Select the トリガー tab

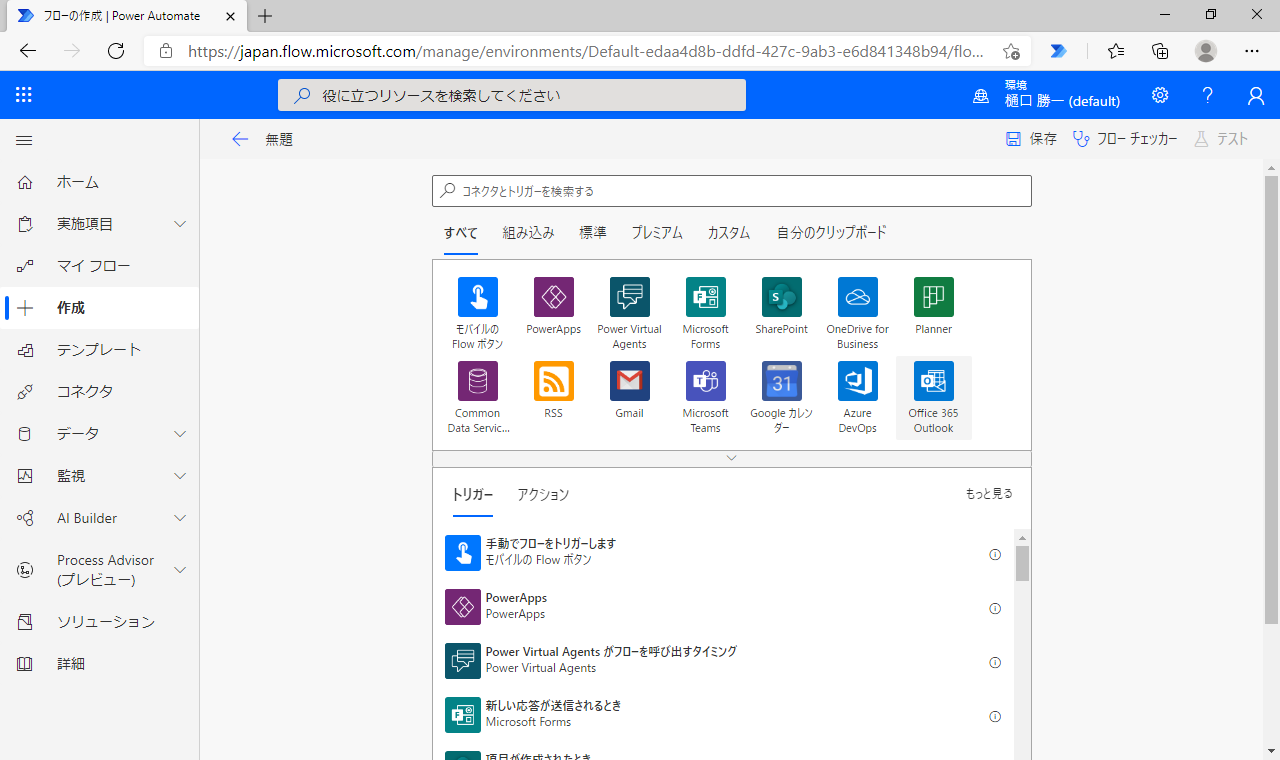tap(473, 495)
